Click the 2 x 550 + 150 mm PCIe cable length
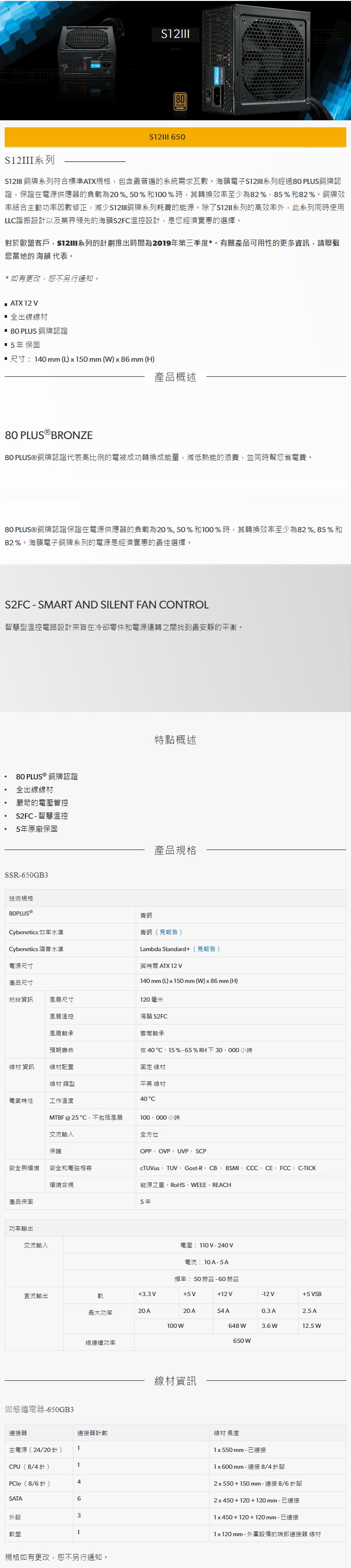 coord(258,1484)
